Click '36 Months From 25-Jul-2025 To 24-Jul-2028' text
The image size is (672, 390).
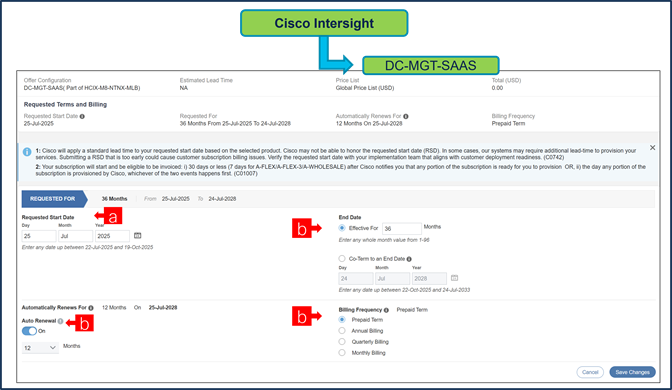[235, 124]
